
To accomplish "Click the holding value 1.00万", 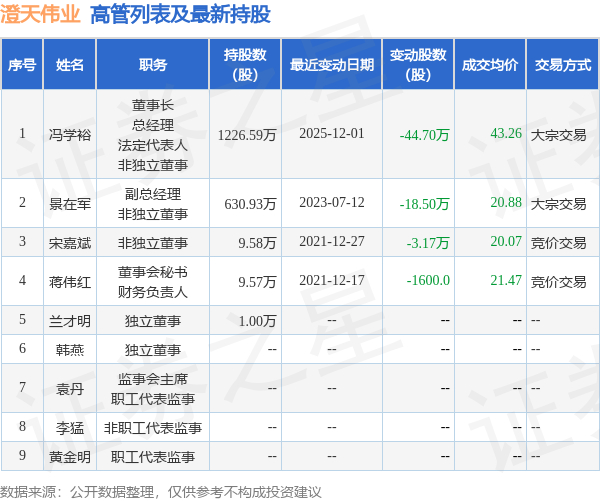I will point(257,321).
